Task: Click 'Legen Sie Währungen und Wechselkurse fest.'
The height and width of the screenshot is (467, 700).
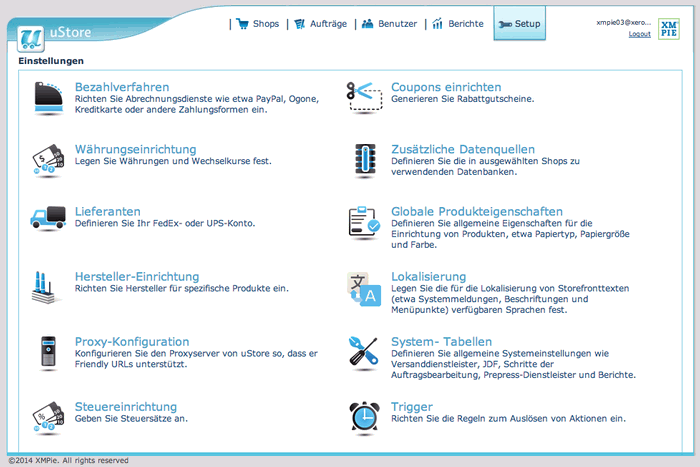Action: tap(173, 161)
